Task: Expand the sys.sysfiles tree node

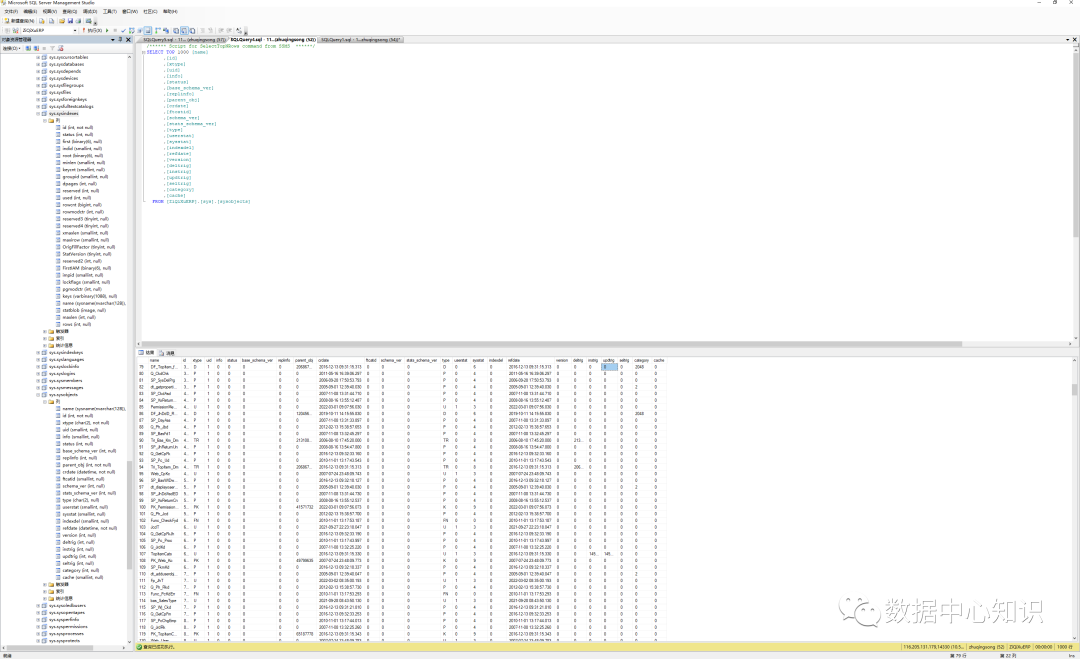Action: tap(38, 92)
